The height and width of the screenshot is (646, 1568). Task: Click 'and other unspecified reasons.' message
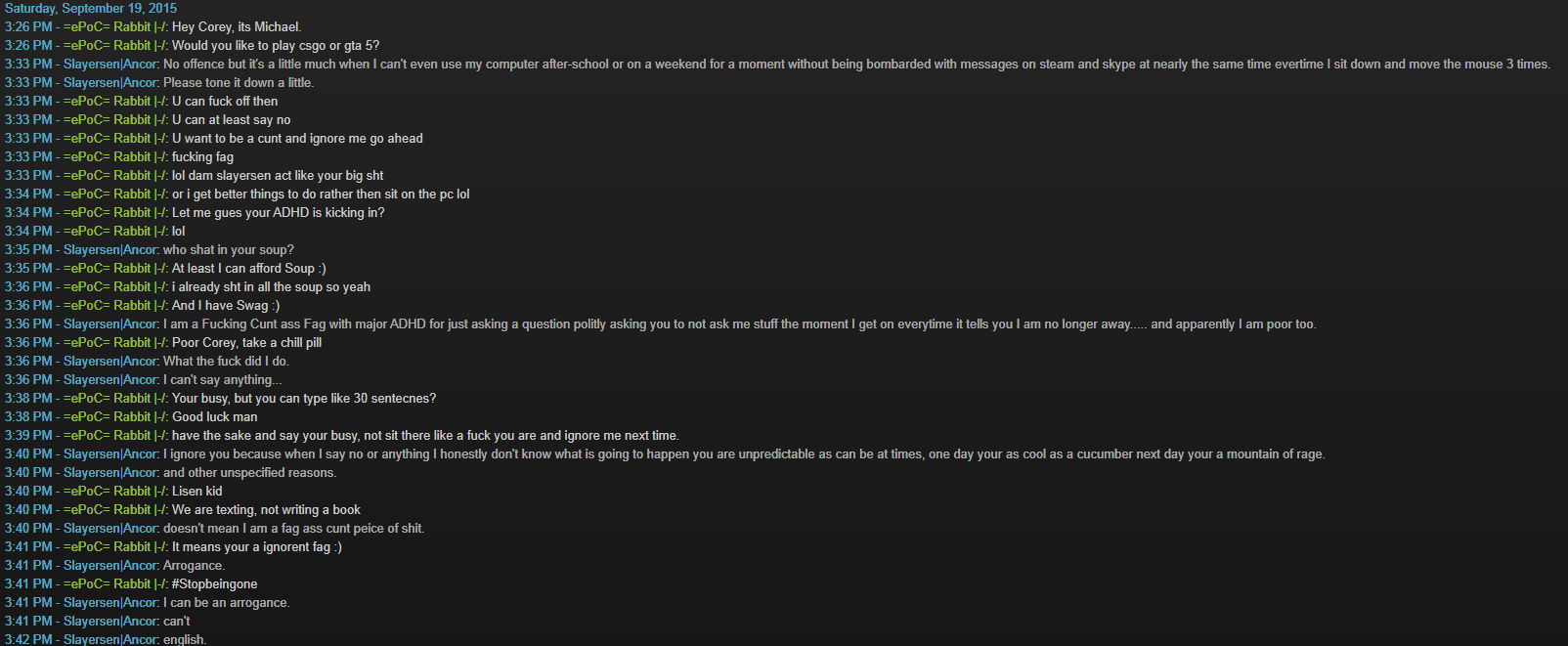click(250, 472)
